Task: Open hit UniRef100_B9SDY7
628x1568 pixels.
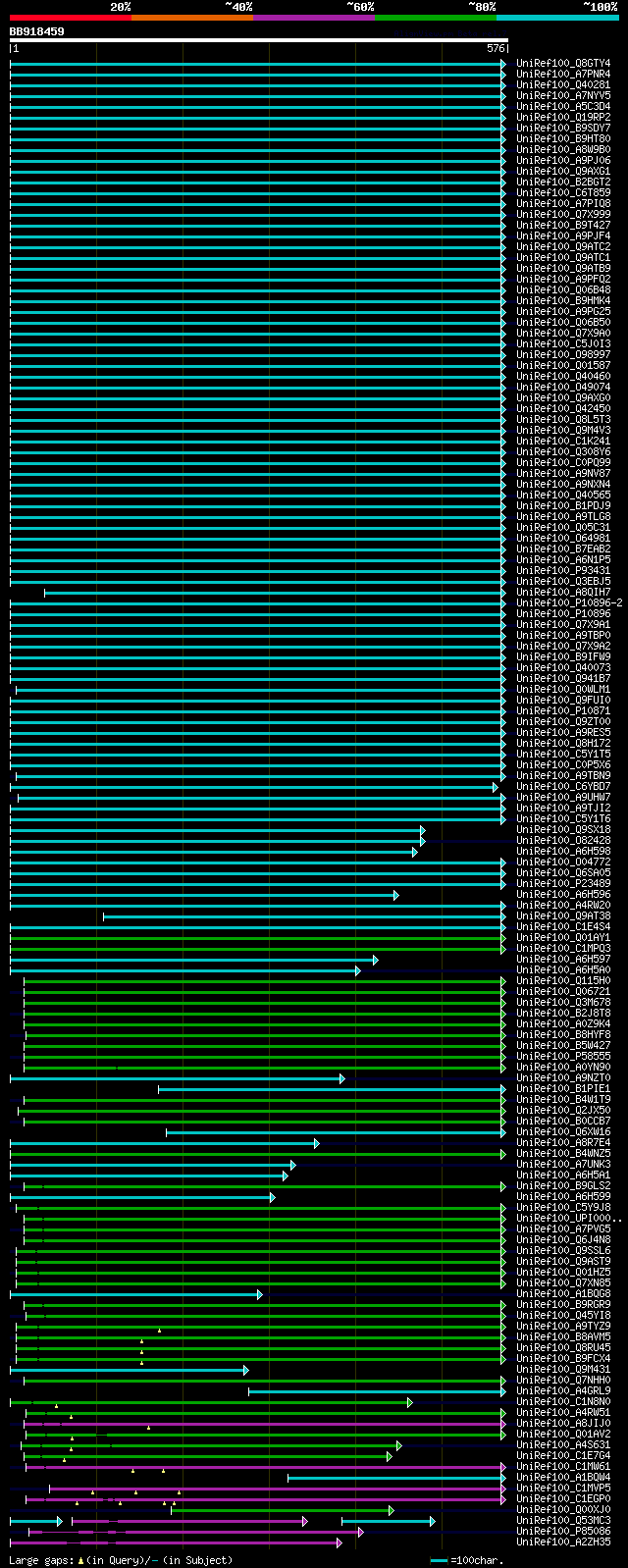Action: [x=563, y=129]
